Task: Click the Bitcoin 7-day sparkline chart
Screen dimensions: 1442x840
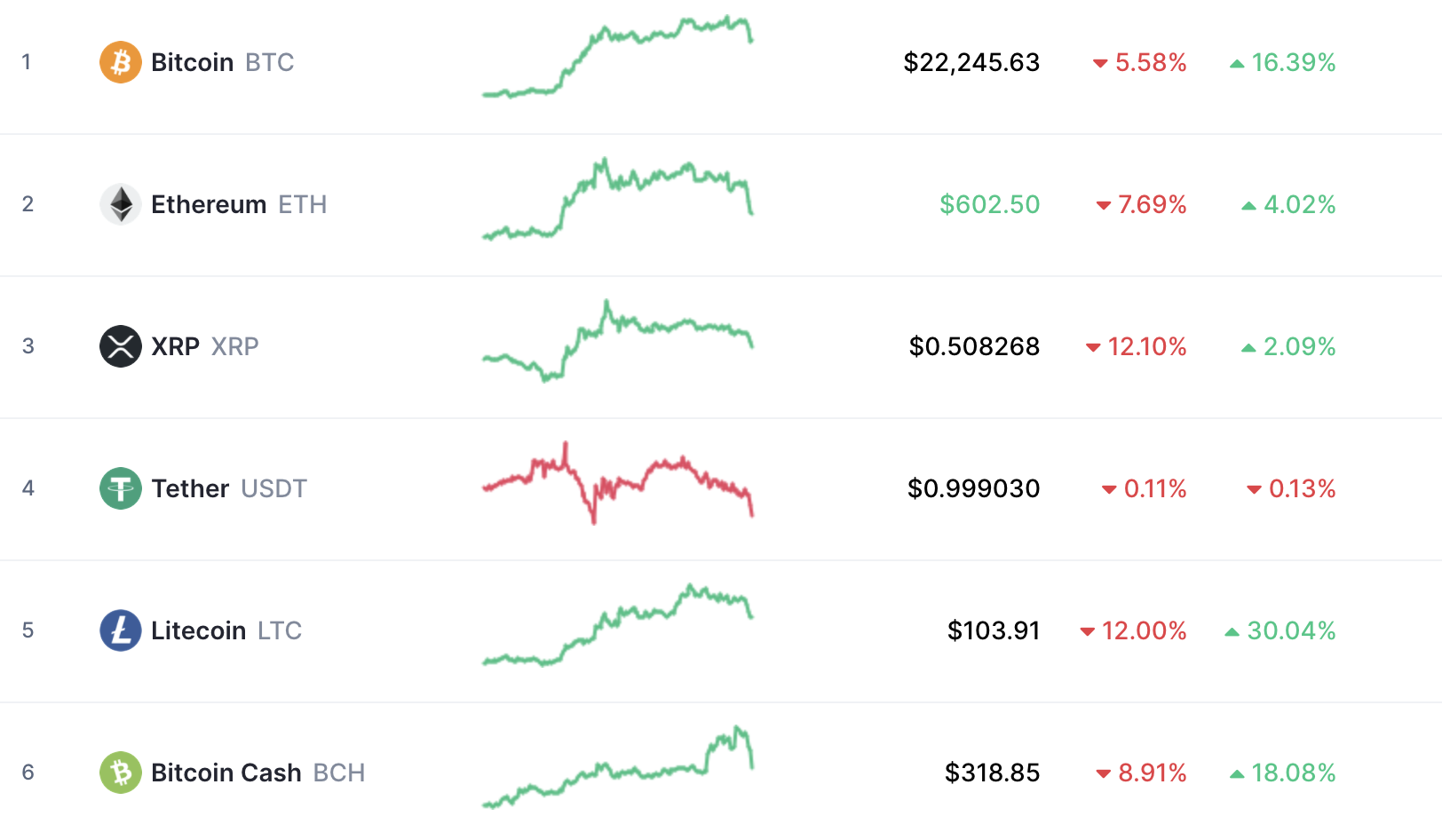Action: 618,57
